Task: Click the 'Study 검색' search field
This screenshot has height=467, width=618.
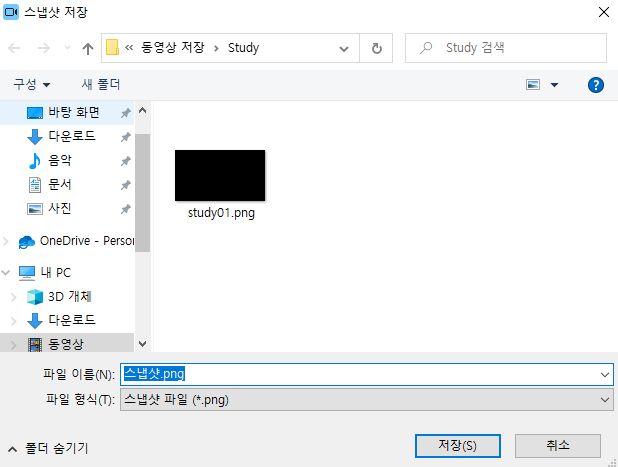Action: tap(506, 48)
